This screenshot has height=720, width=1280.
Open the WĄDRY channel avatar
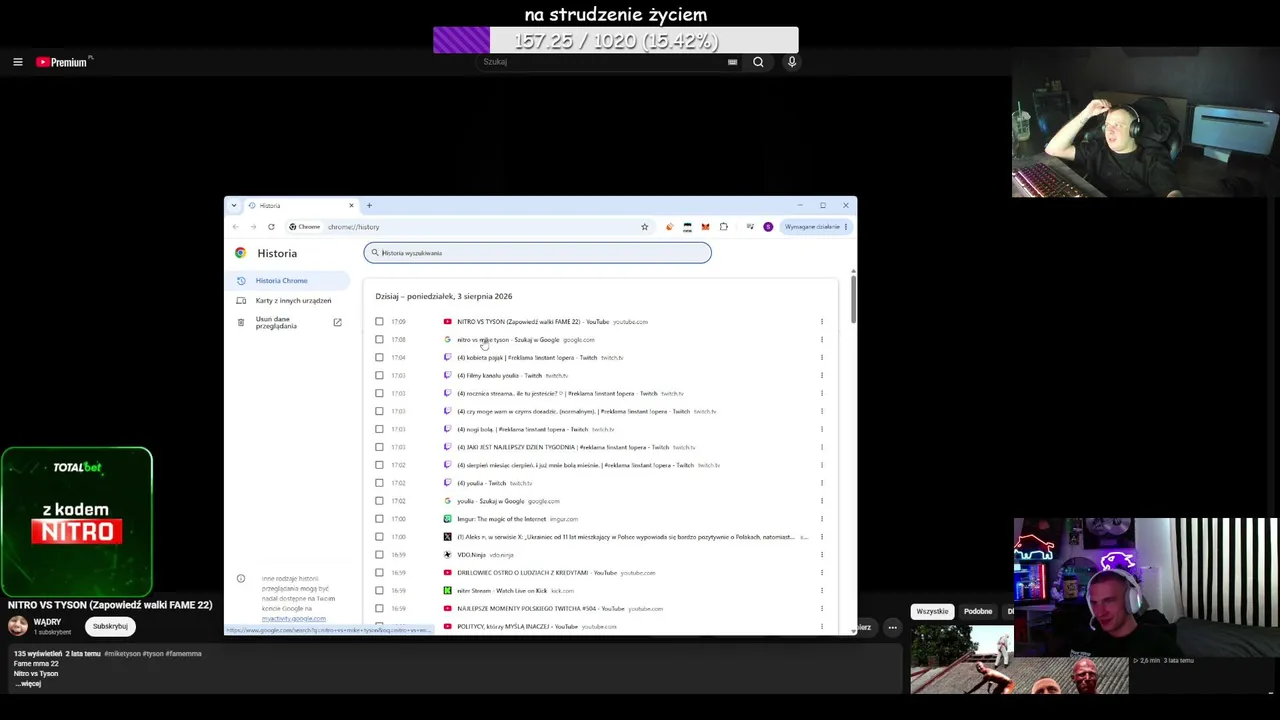tap(18, 627)
